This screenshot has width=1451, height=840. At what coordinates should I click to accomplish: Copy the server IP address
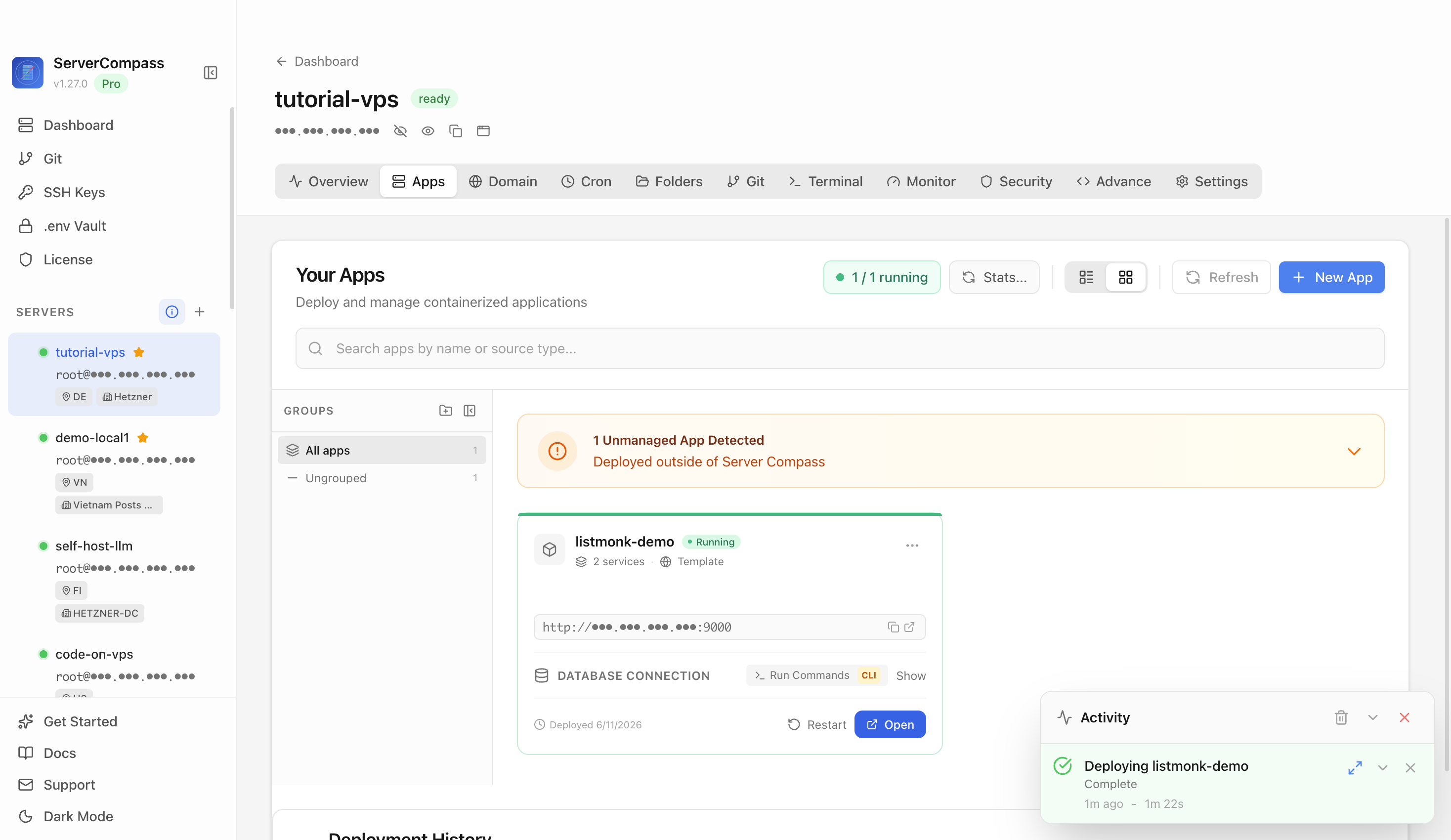pos(456,131)
